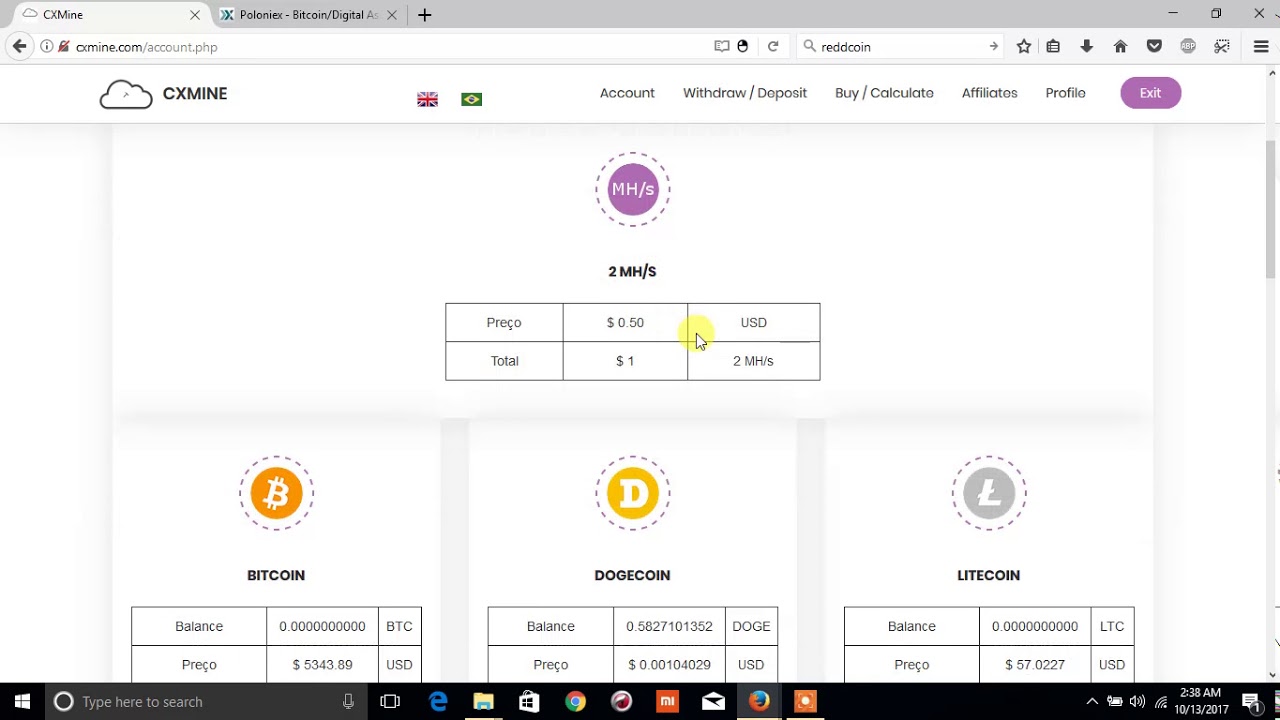Open Firefox hamburger menu
Viewport: 1280px width, 720px height.
(1261, 46)
